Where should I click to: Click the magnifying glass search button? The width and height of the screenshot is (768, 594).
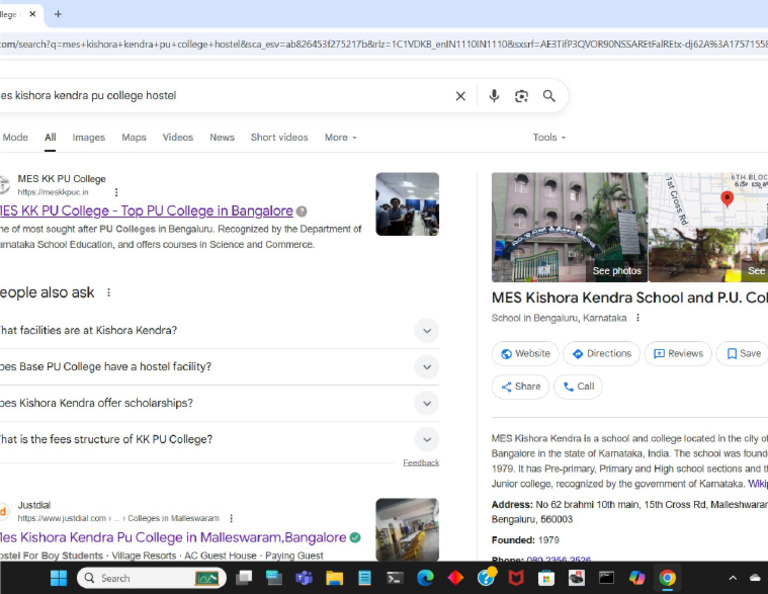pos(549,96)
